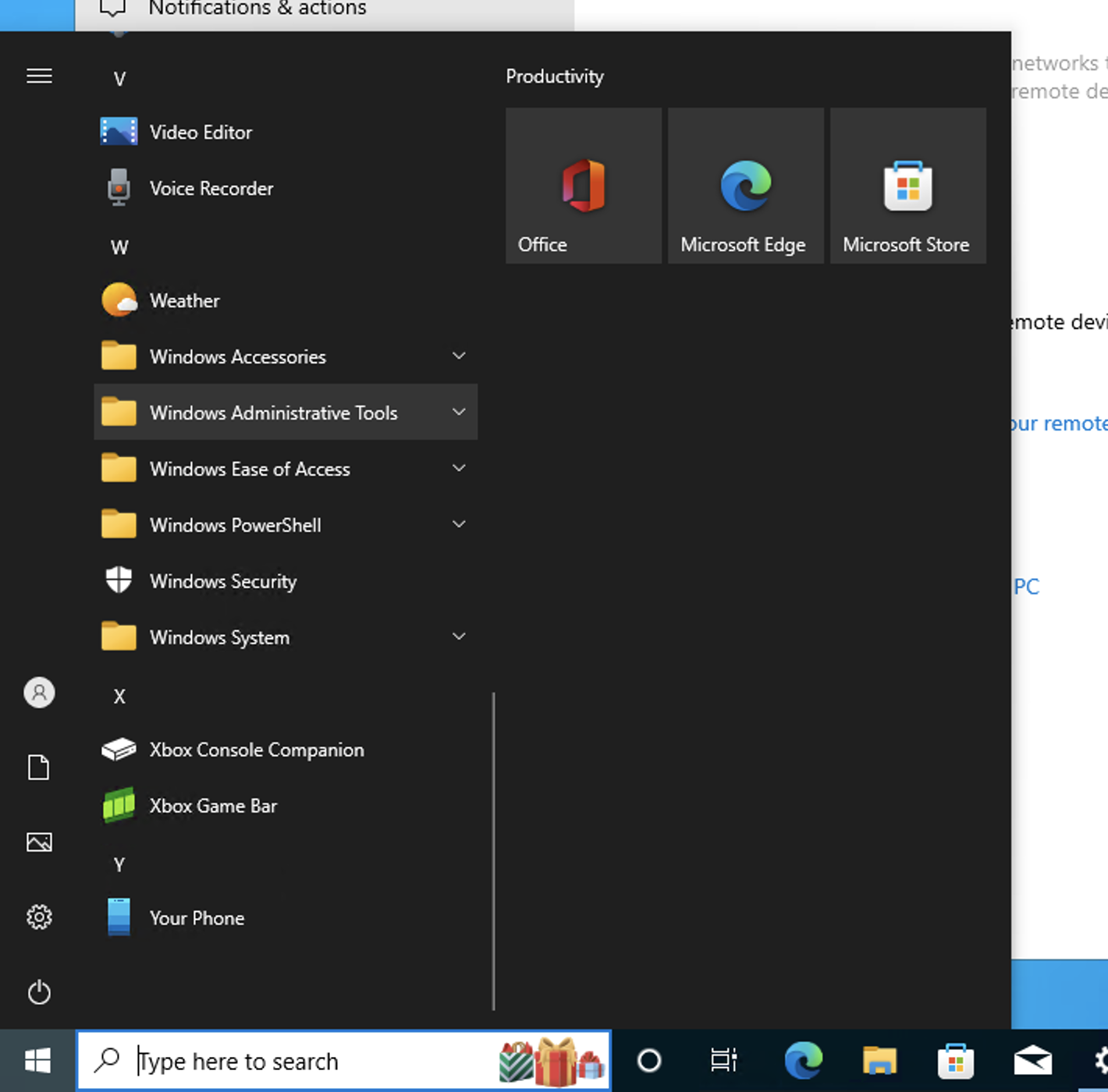Expand the Windows Administrative Tools folder
This screenshot has height=1092, width=1108.
point(286,413)
